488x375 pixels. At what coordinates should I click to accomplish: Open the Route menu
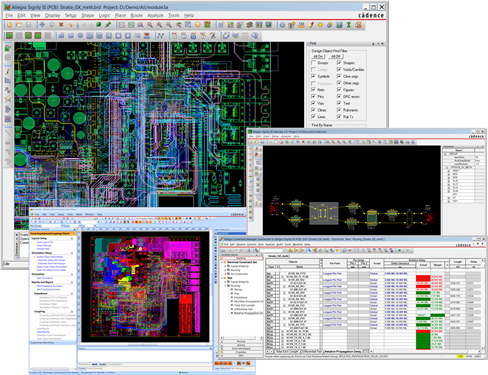(x=136, y=15)
